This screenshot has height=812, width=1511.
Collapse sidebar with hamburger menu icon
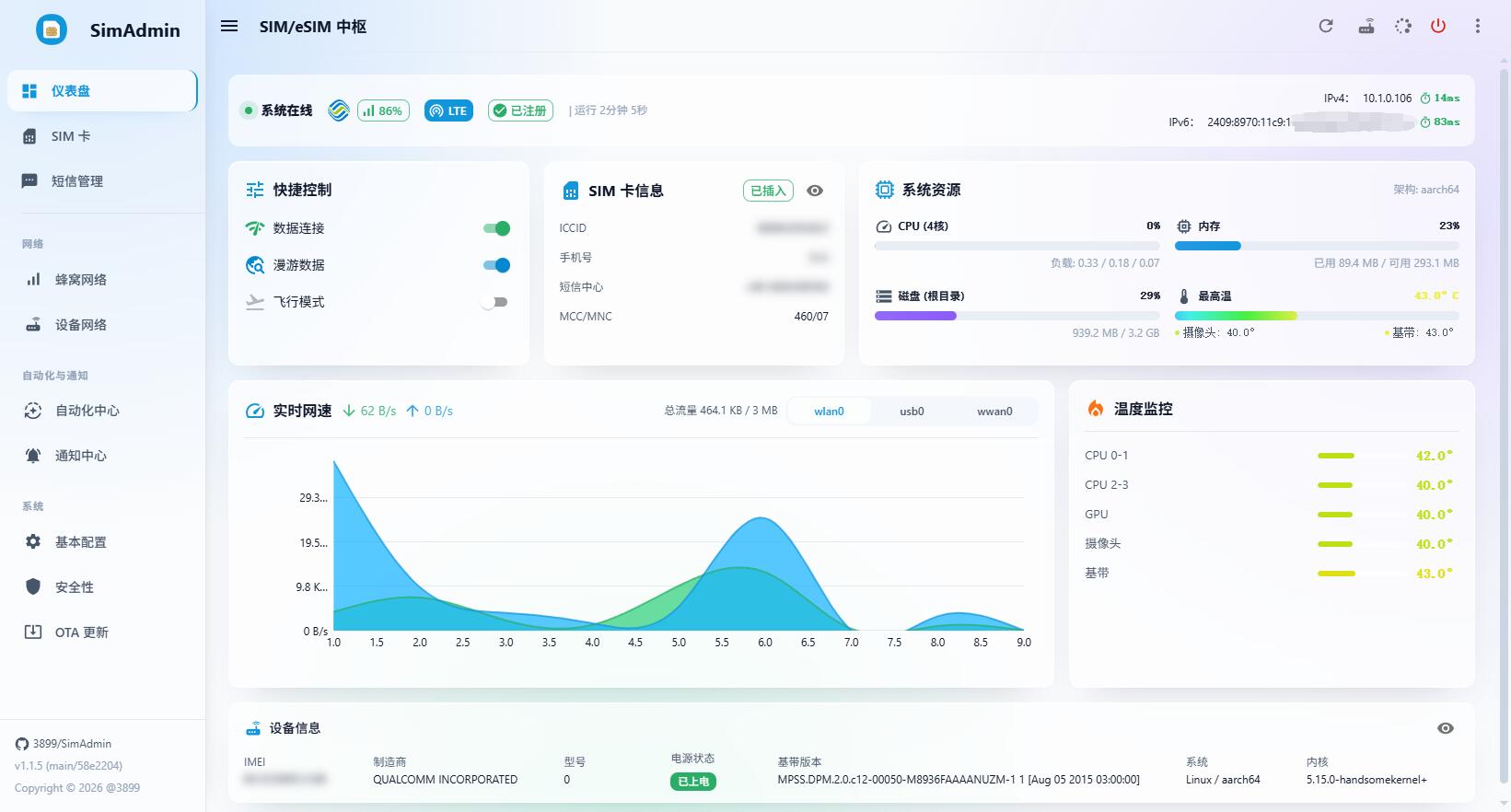pos(229,26)
